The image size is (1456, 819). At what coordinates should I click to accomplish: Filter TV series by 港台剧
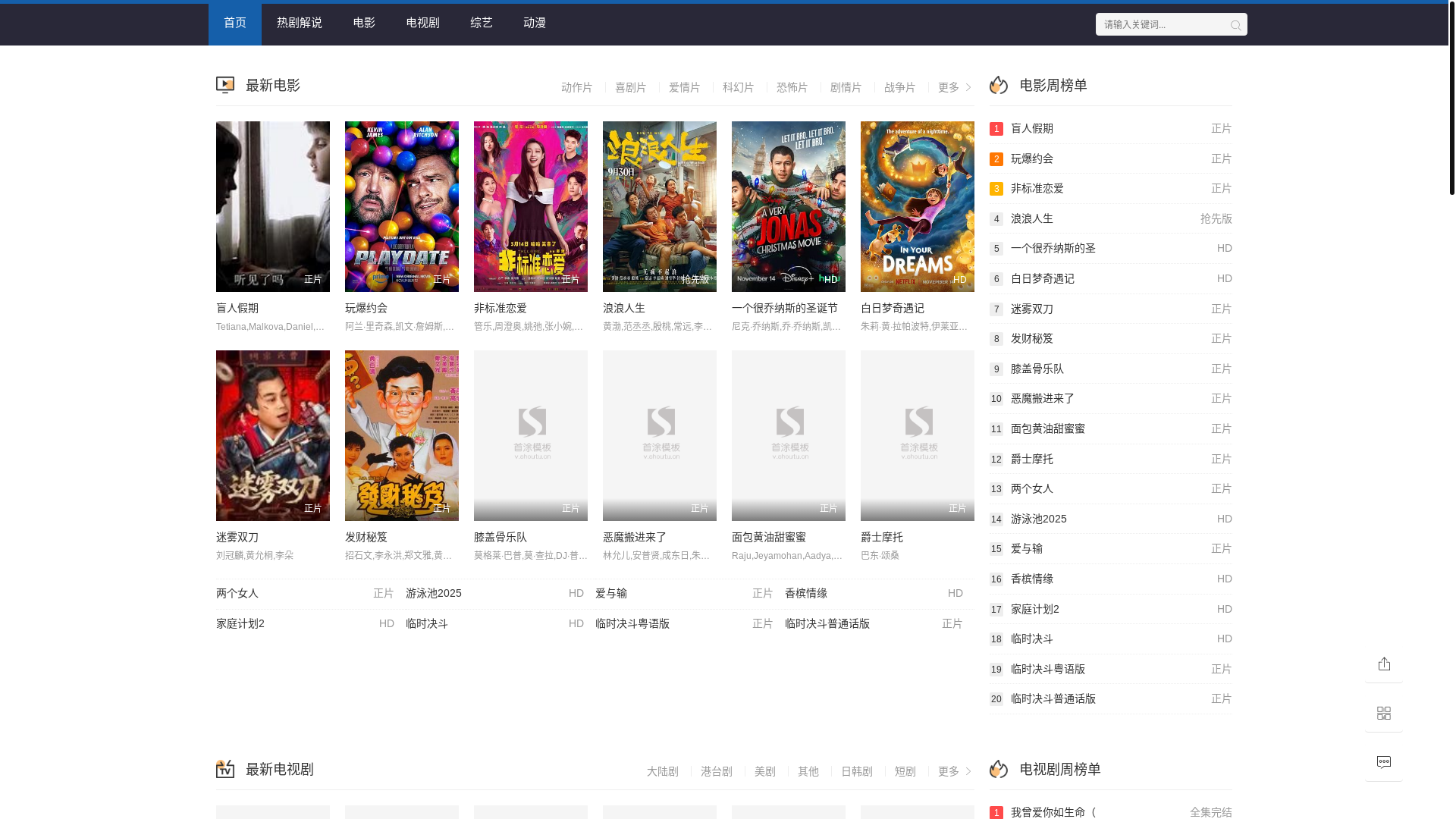point(717,772)
